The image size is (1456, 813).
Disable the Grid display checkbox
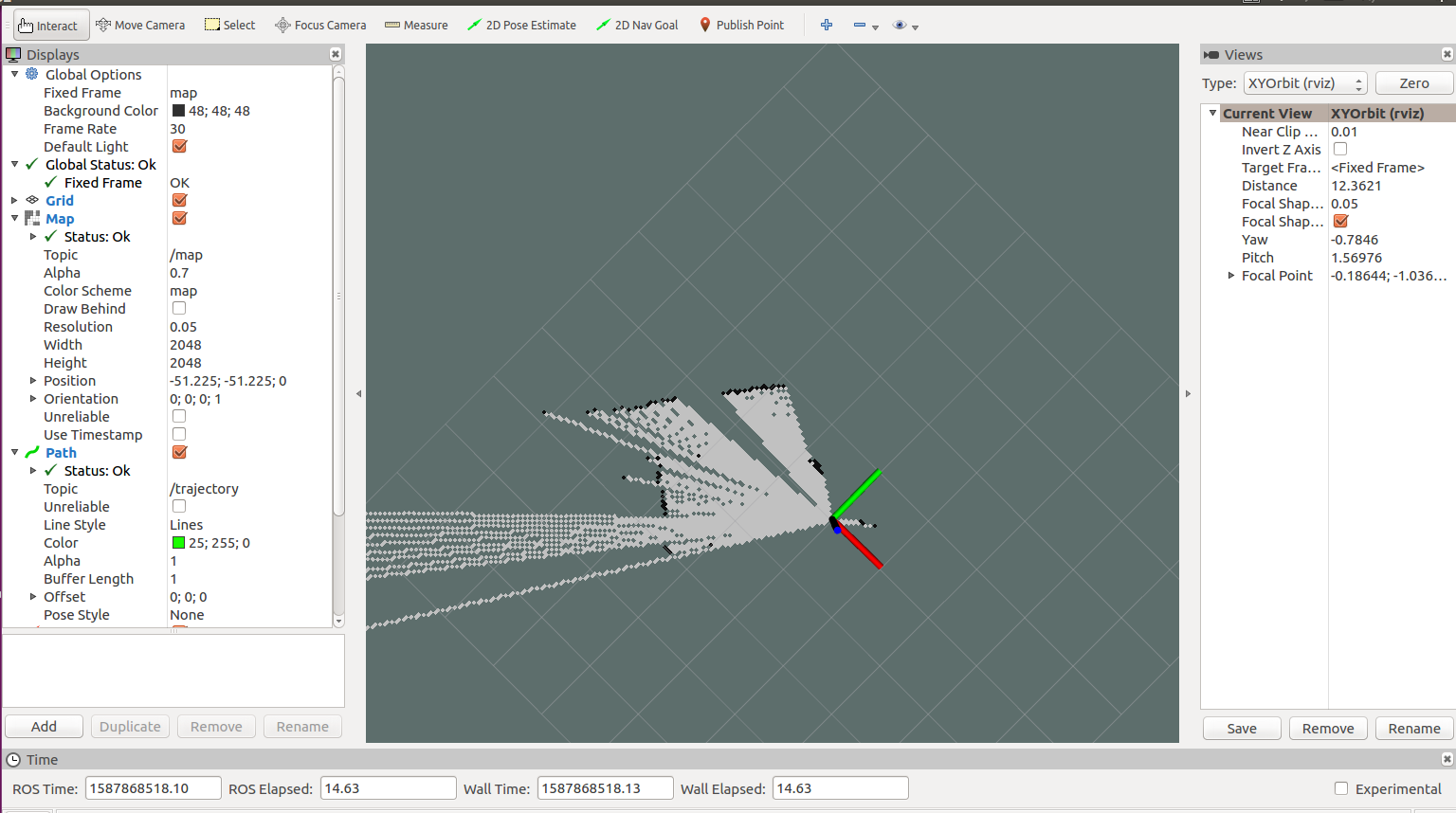179,201
